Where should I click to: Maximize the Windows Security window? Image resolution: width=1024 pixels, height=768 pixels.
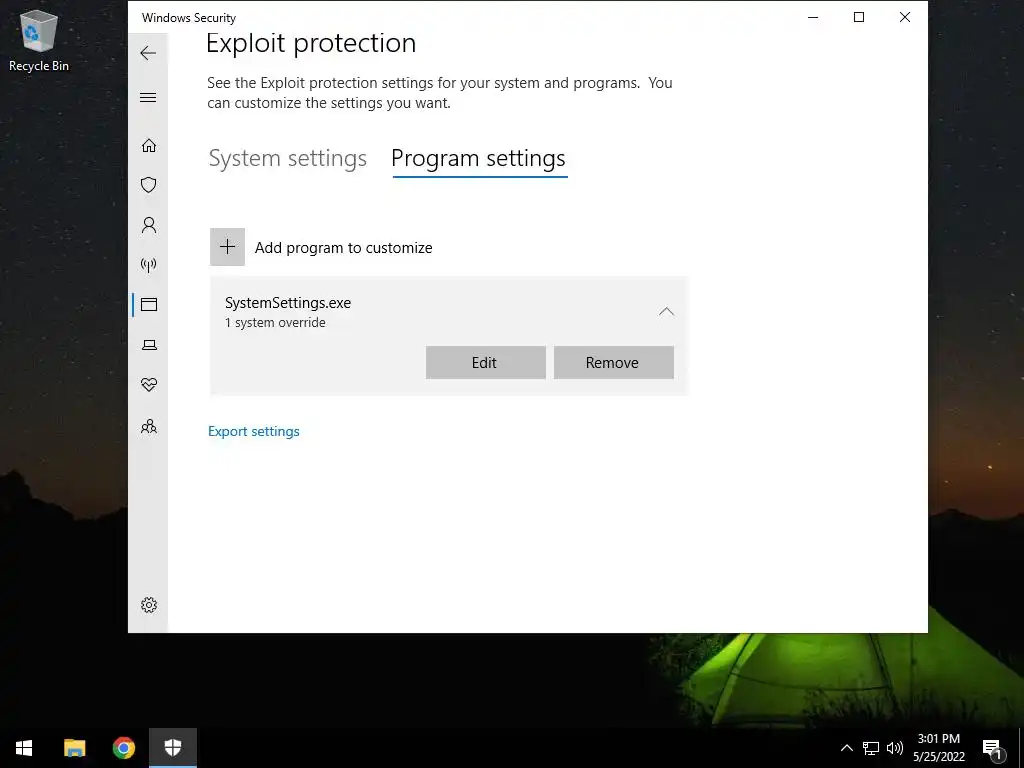pyautogui.click(x=859, y=18)
